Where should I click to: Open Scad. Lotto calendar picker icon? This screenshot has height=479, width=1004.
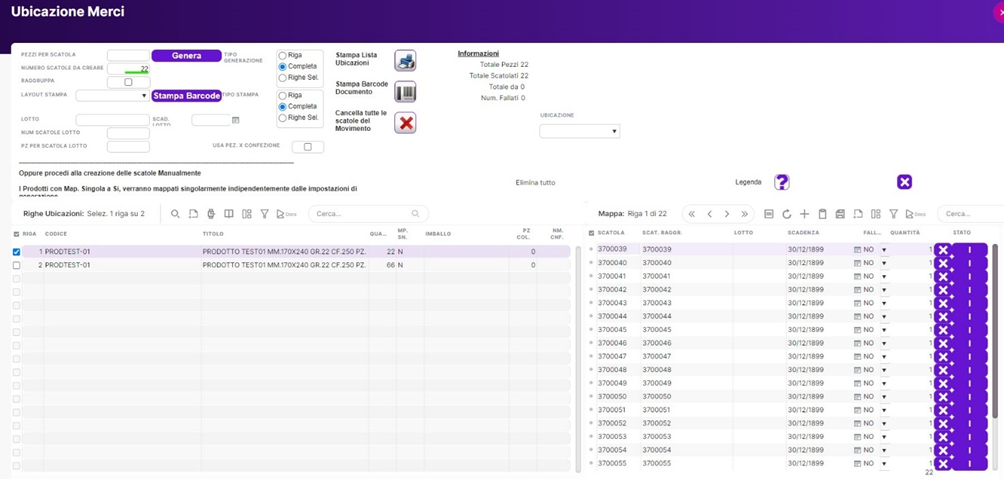235,120
